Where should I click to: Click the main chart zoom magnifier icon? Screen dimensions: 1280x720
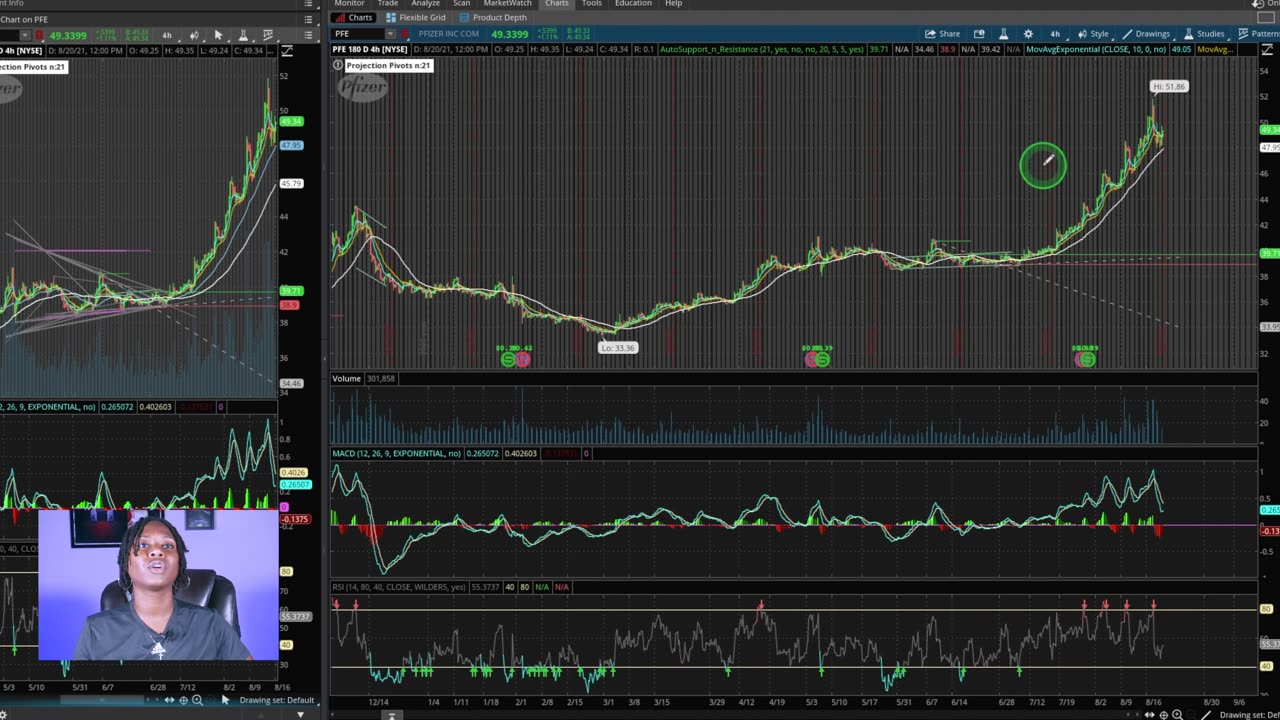pyautogui.click(x=1177, y=714)
